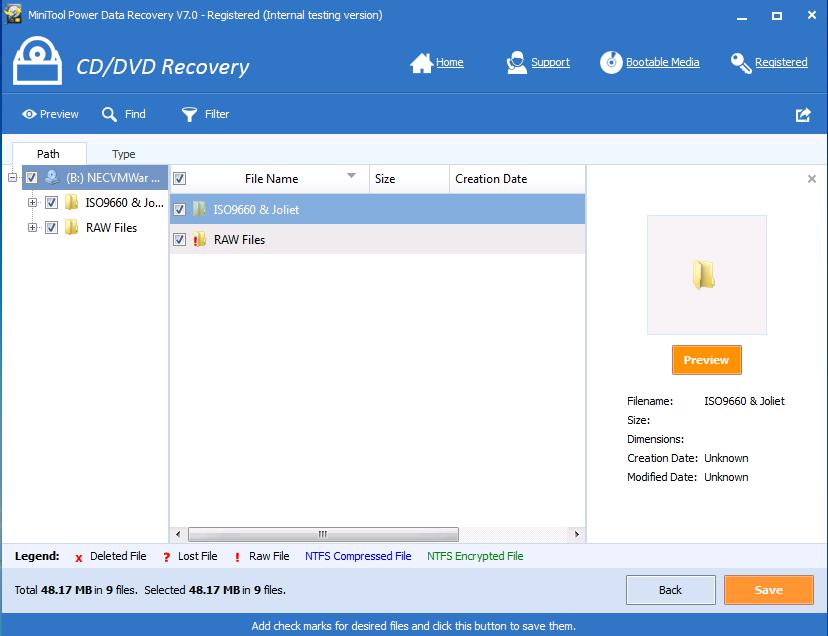This screenshot has width=828, height=636.
Task: Expand the ISO9660 & Jo... tree node
Action: click(x=32, y=202)
